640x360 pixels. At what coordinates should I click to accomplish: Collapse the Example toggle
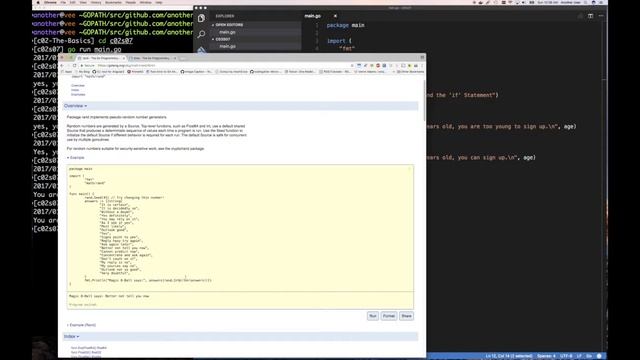tap(76, 158)
